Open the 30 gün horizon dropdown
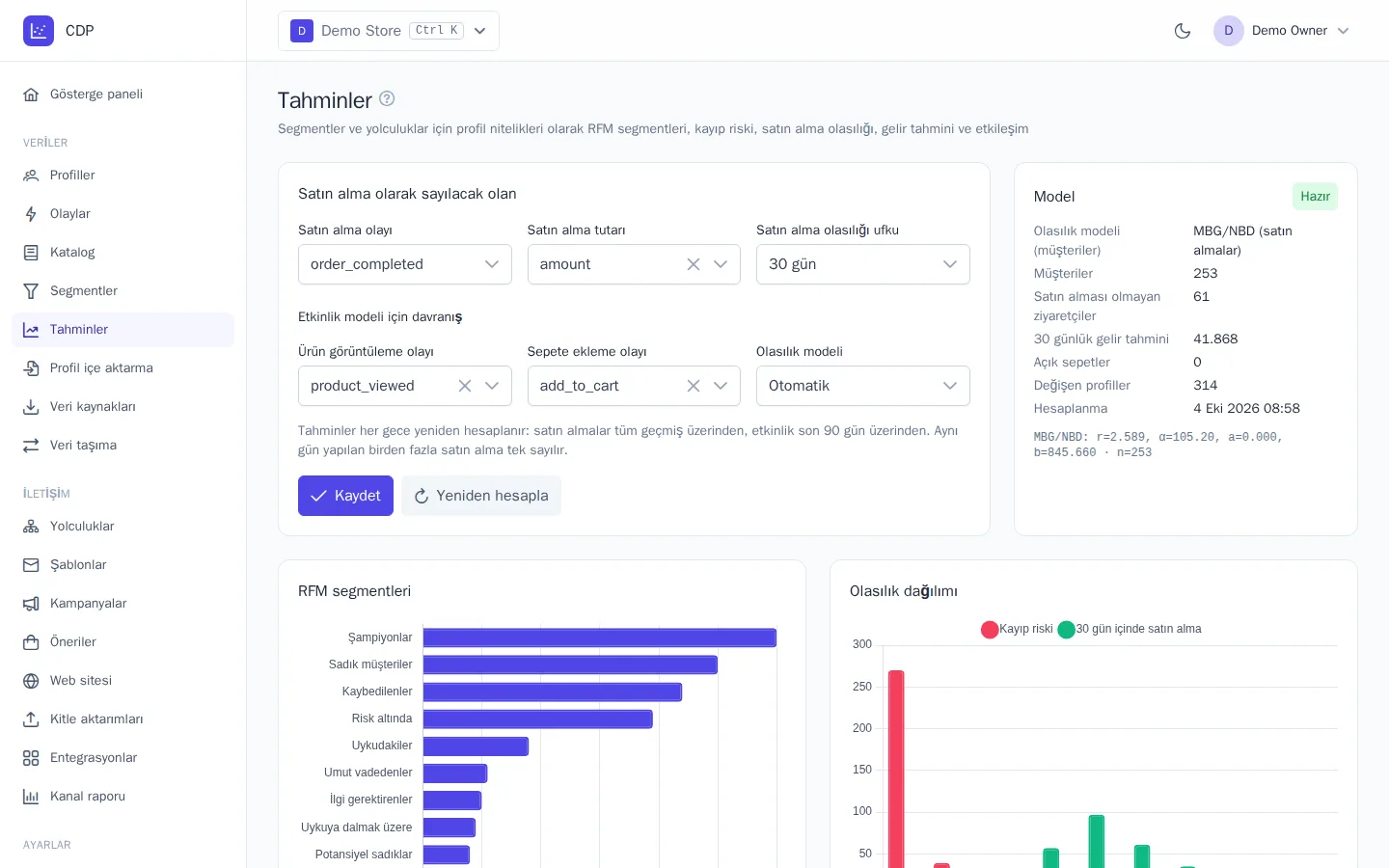 863,264
